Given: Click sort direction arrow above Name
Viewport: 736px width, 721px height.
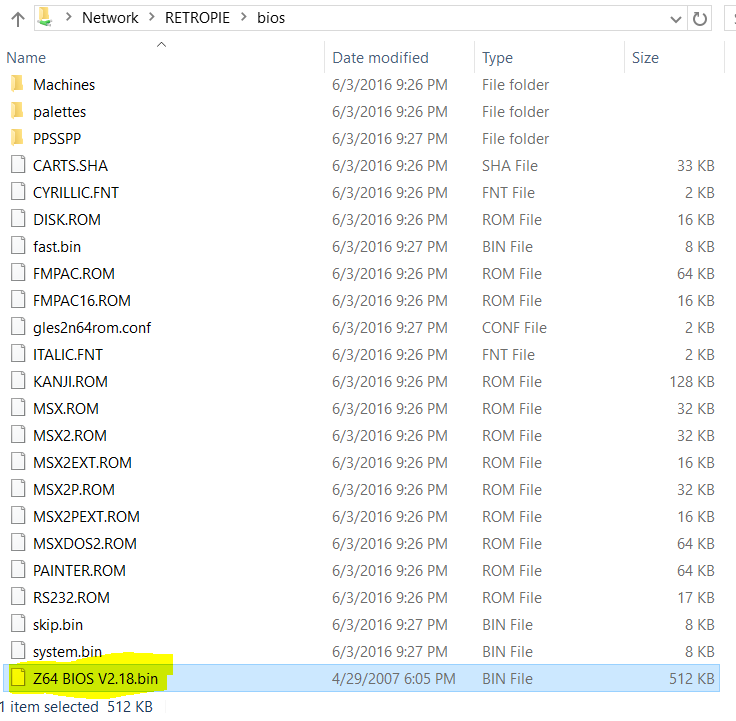Looking at the screenshot, I should (x=161, y=45).
